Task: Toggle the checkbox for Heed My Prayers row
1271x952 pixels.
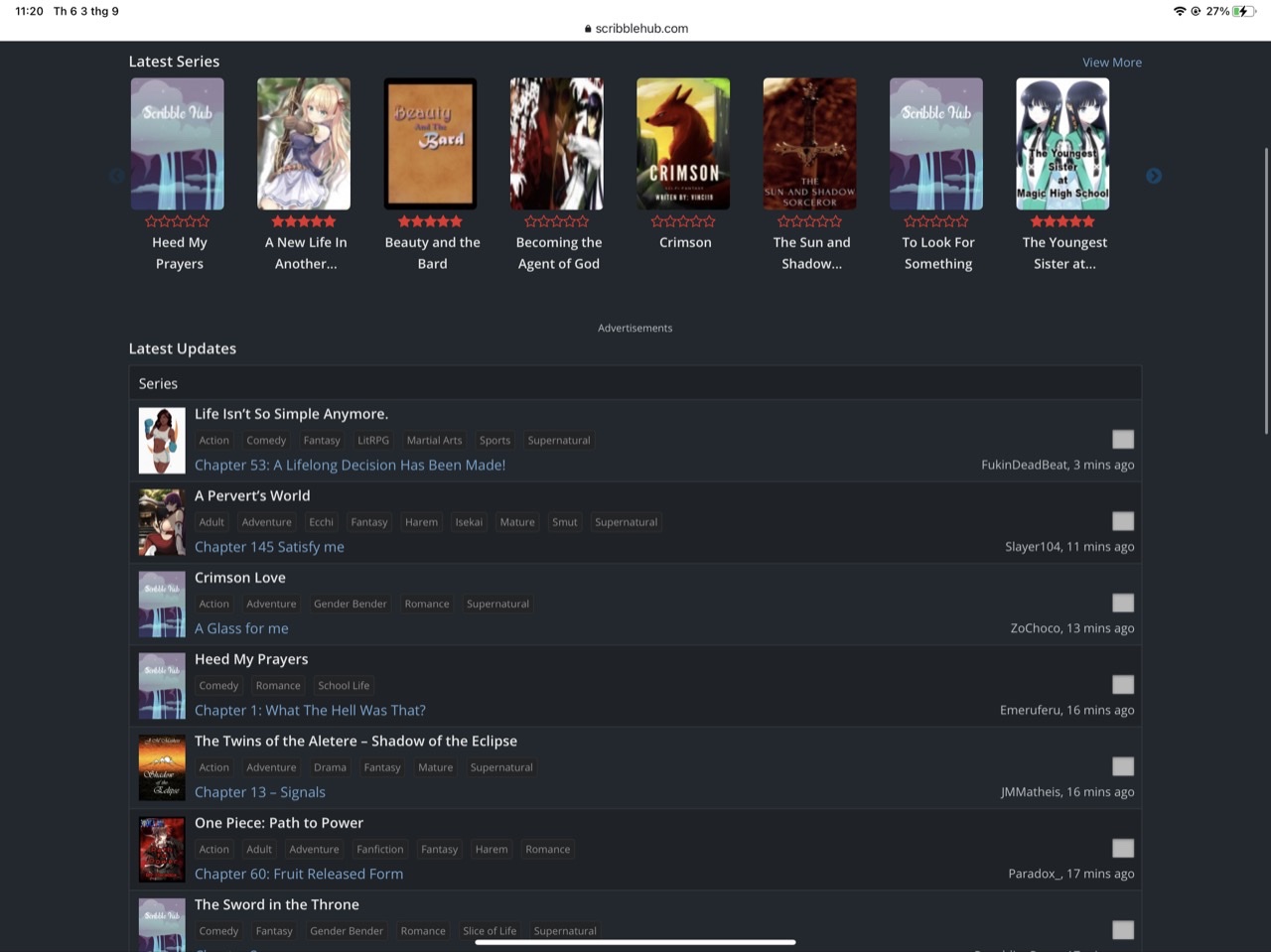Action: click(1123, 685)
